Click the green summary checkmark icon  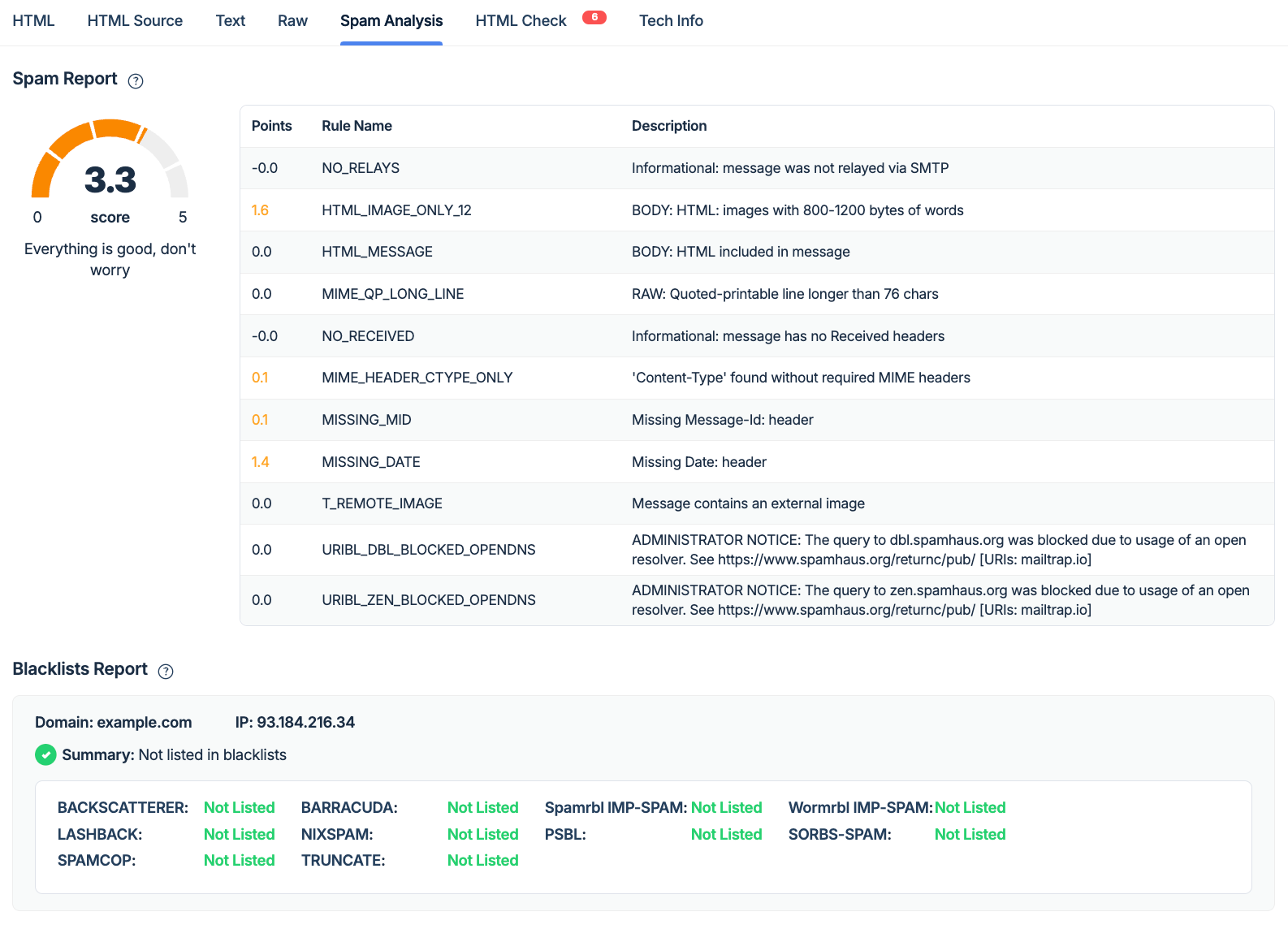point(45,755)
